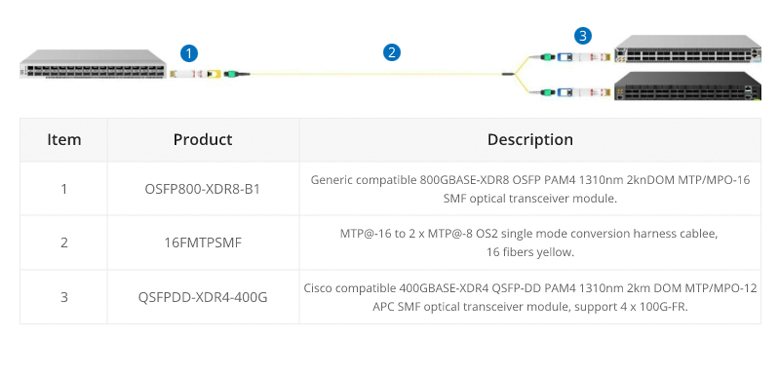Select the silver switch on the left
The height and width of the screenshot is (367, 780).
[93, 64]
